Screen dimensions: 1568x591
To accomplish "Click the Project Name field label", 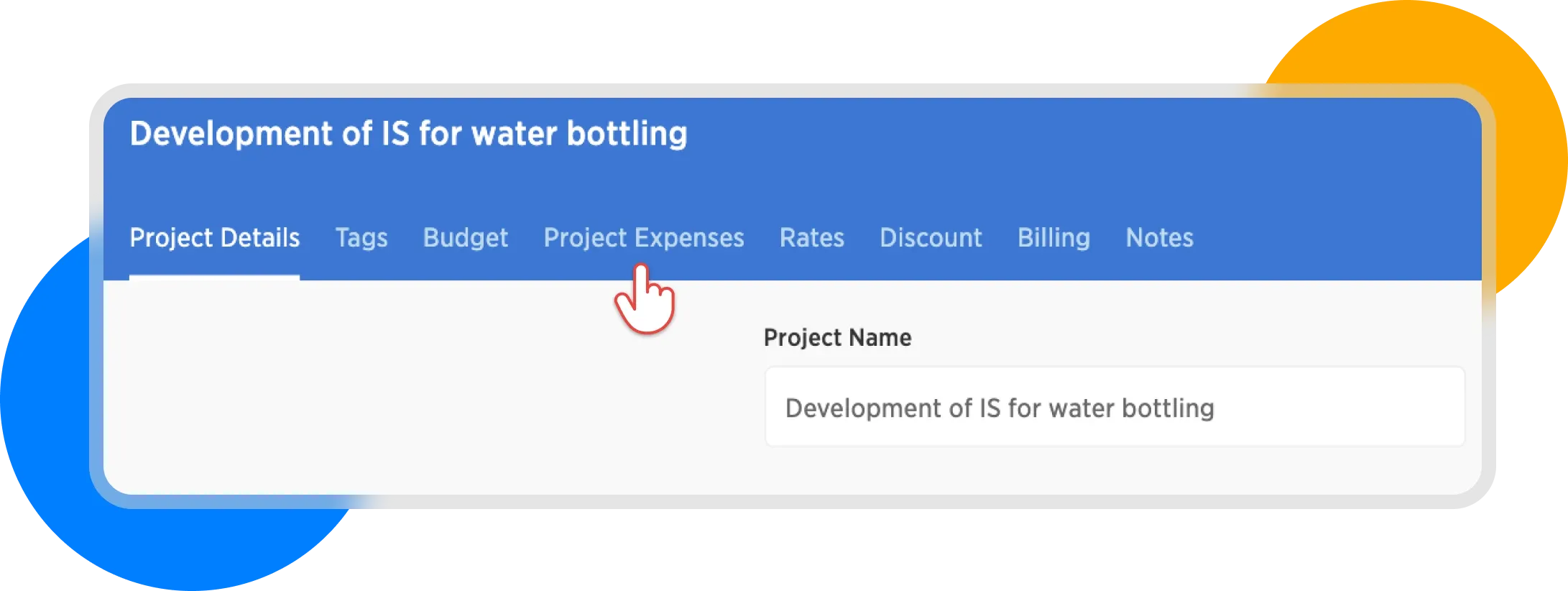I will click(x=837, y=338).
